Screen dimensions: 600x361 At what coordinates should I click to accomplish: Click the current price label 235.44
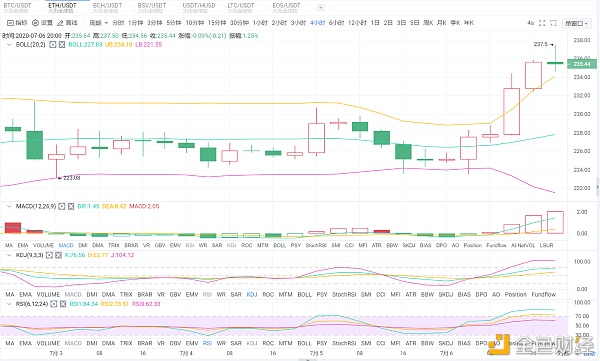pyautogui.click(x=582, y=64)
